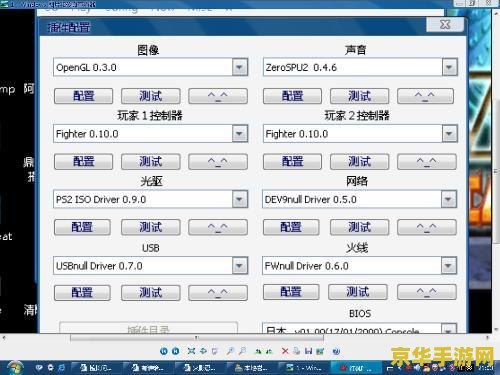Viewport: 500px width, 375px height.
Task: Click 配置 under USB USBnull Driver
Action: [x=82, y=293]
